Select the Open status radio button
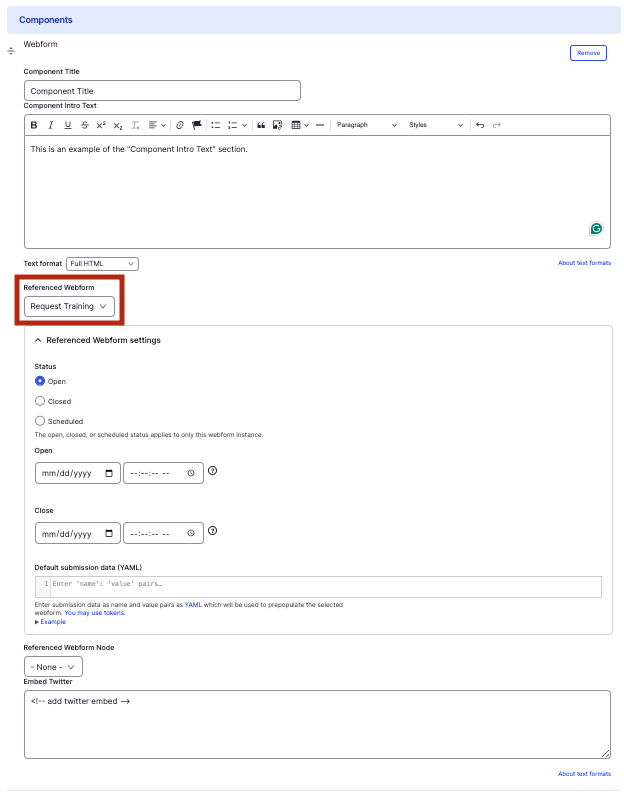This screenshot has height=792, width=624. click(x=40, y=381)
